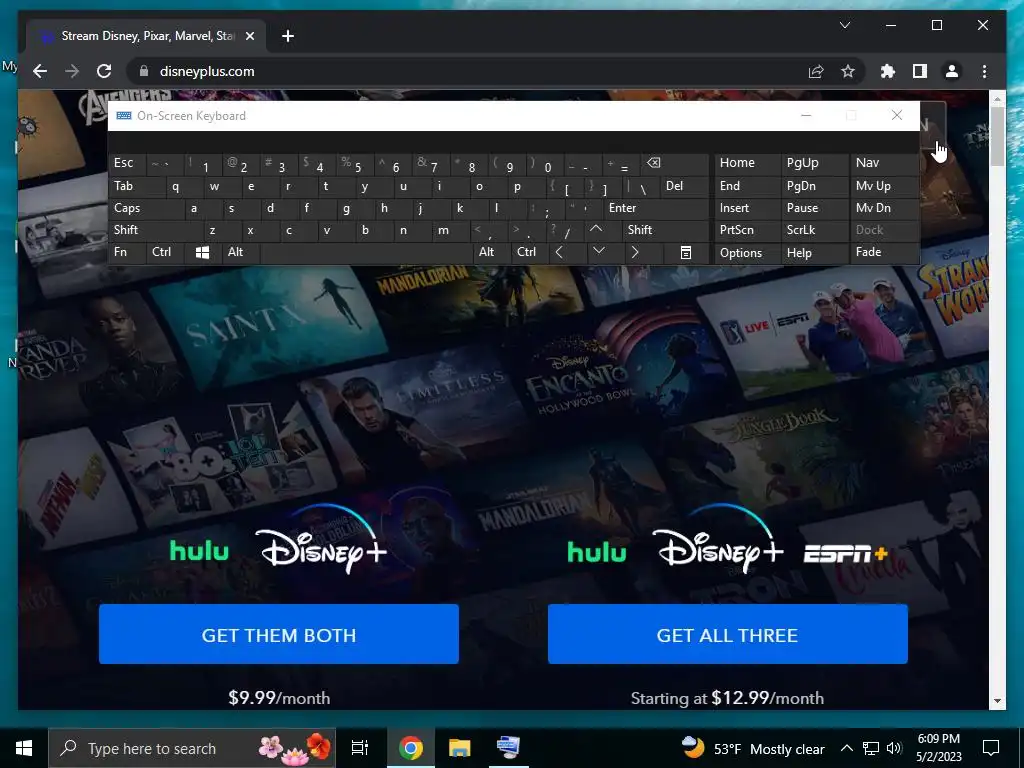Click the Chrome forward arrow

tap(72, 71)
